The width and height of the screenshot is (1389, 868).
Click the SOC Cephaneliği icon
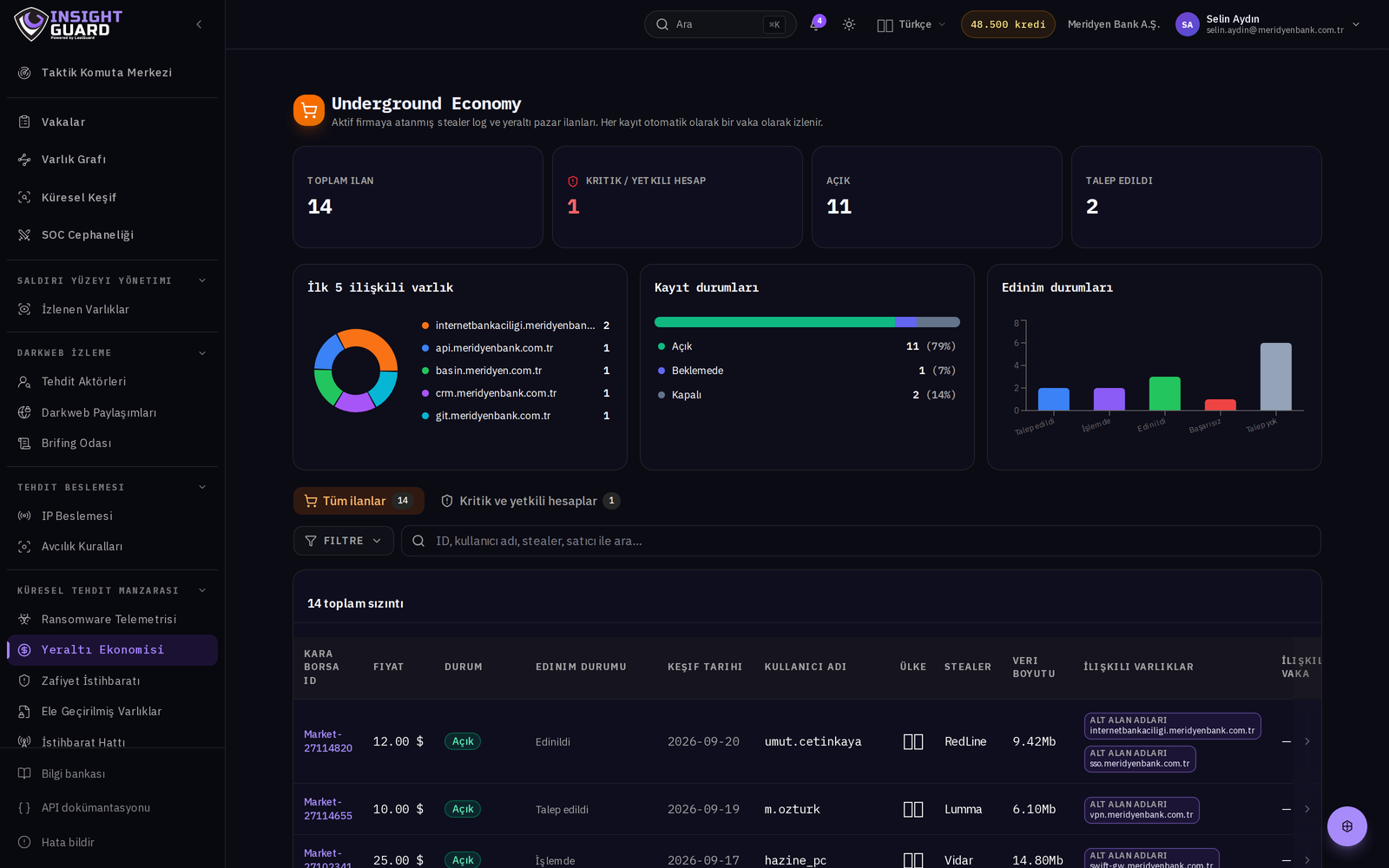[x=24, y=235]
